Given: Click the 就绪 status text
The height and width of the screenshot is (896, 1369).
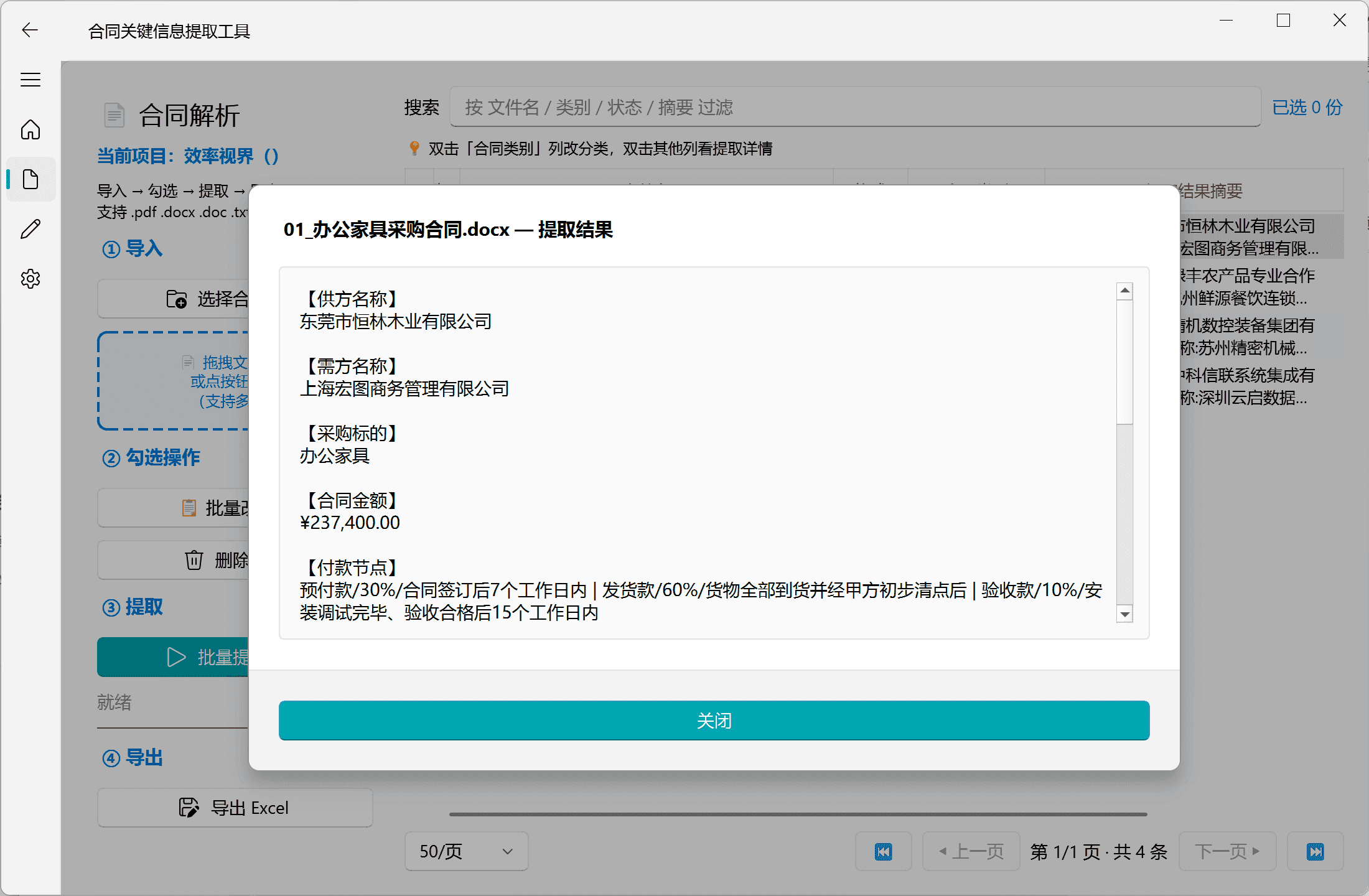Looking at the screenshot, I should [114, 702].
